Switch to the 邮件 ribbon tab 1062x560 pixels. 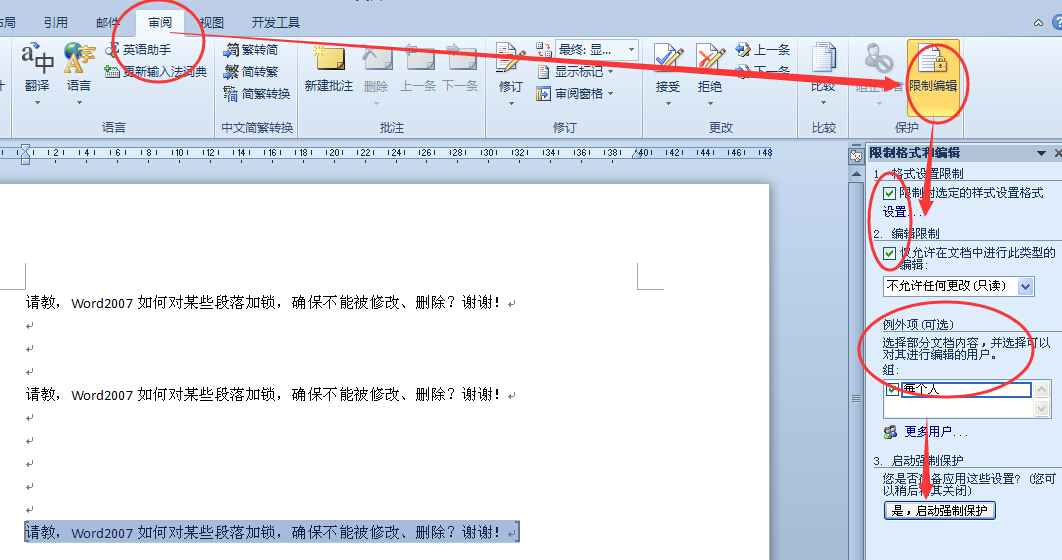click(108, 22)
